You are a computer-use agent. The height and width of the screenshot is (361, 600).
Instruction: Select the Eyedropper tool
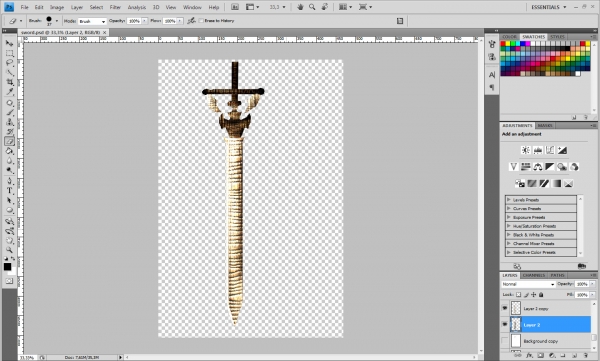click(10, 92)
